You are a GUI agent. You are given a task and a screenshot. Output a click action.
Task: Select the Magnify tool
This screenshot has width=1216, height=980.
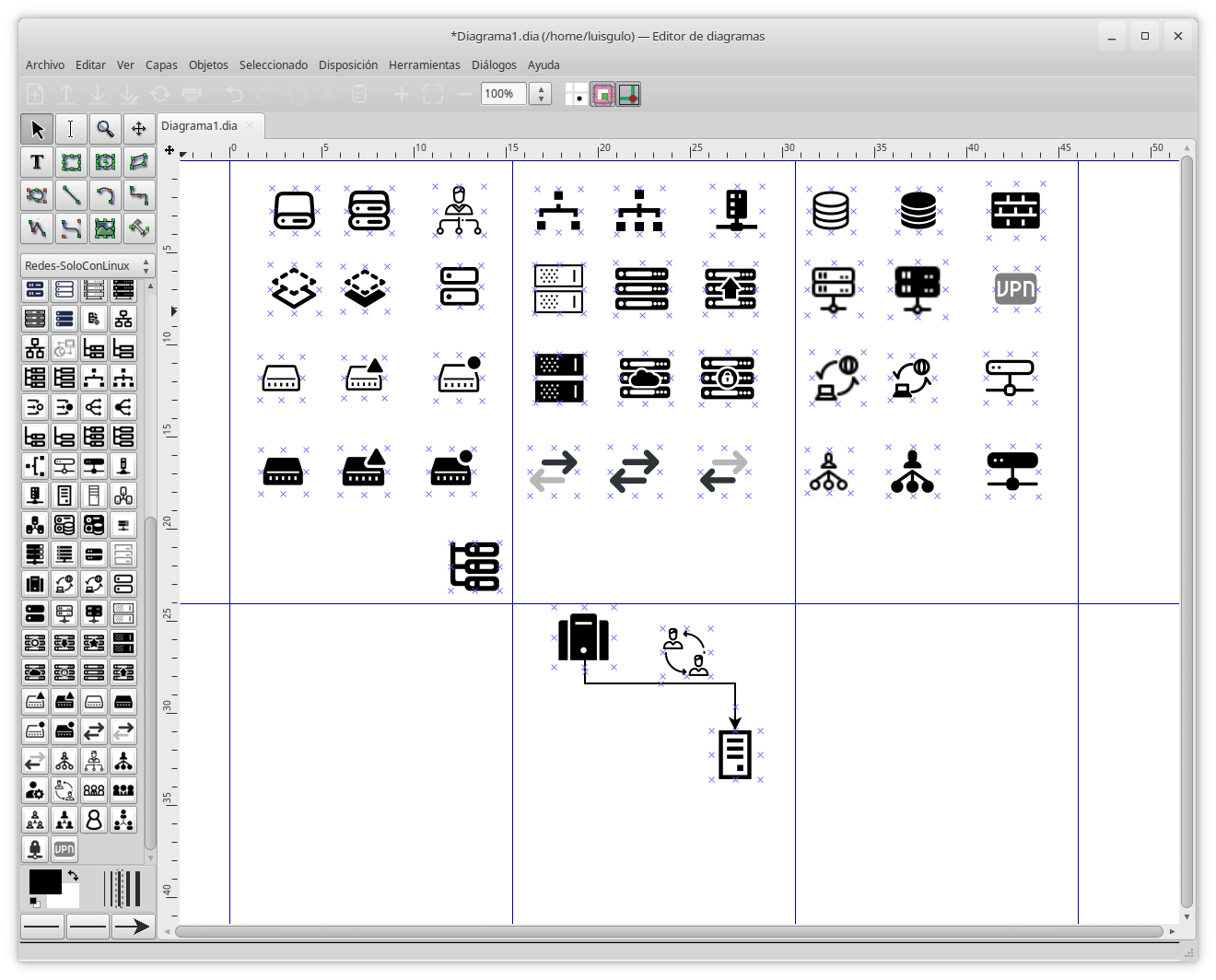click(x=105, y=129)
